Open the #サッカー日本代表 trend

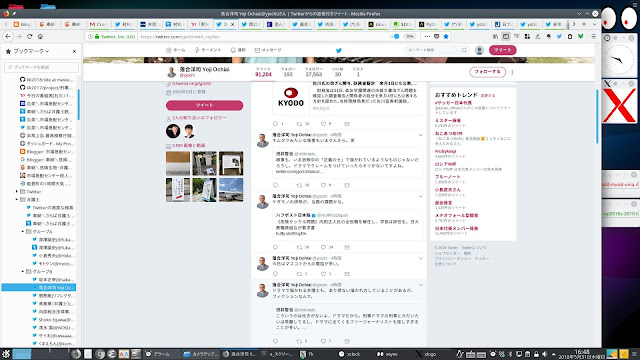[x=453, y=103]
